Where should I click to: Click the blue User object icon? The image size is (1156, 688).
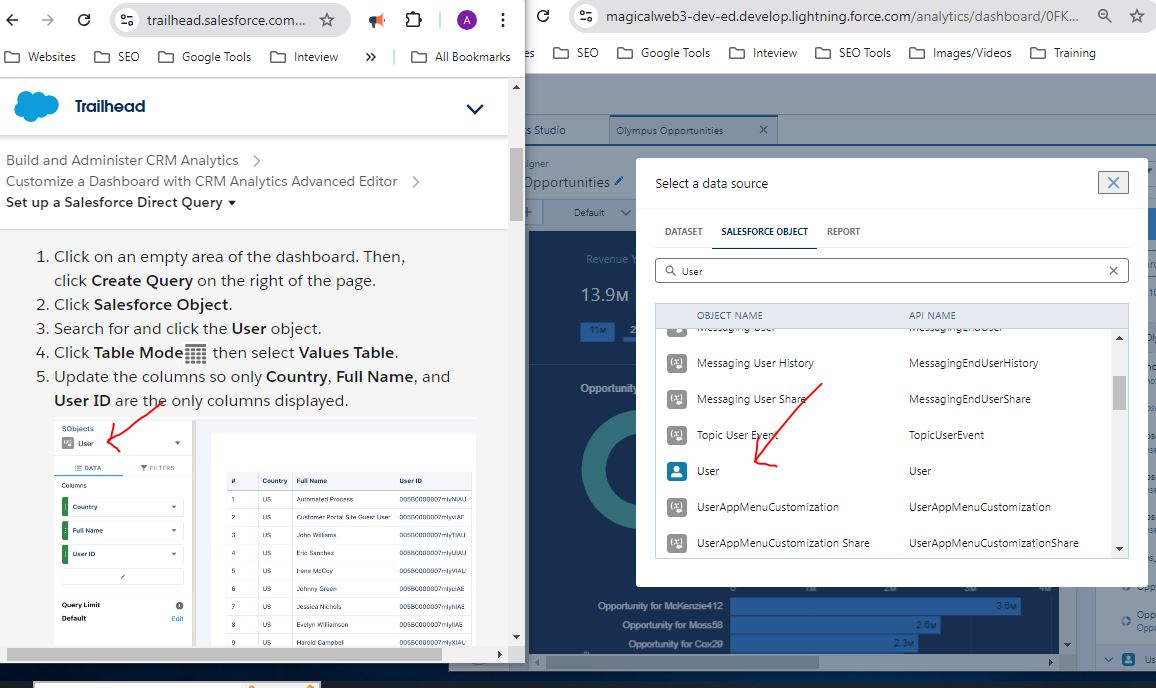[677, 471]
